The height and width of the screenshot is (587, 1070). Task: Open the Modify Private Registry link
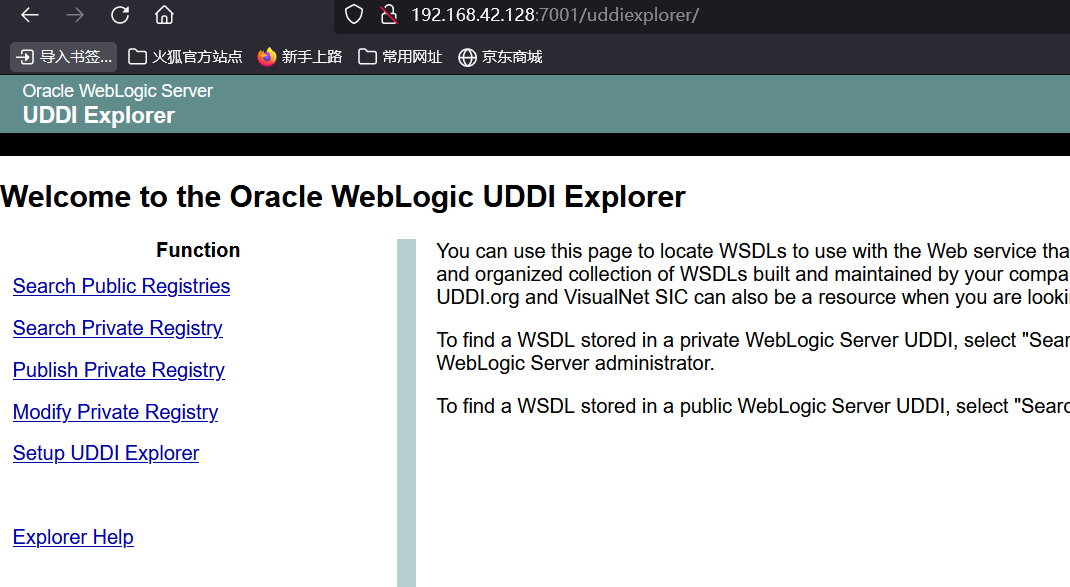[x=115, y=412]
